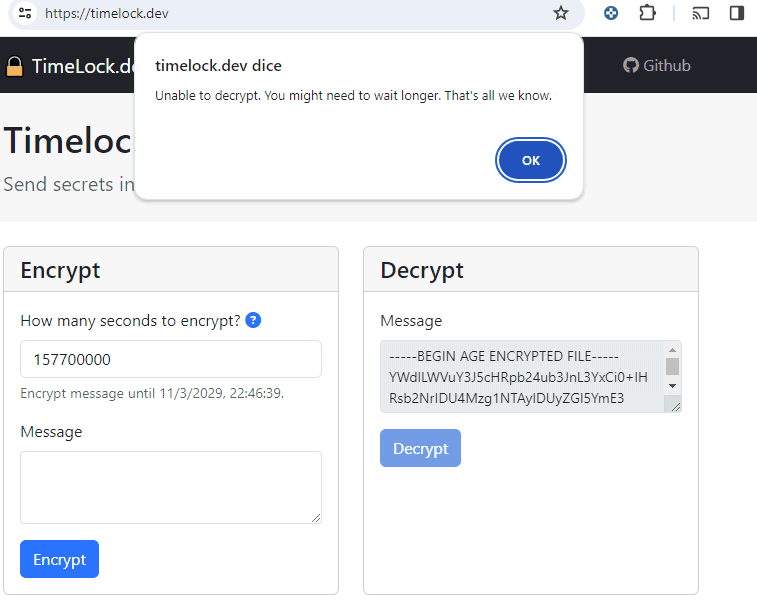
Task: Click the blue help question mark icon
Action: pos(253,321)
